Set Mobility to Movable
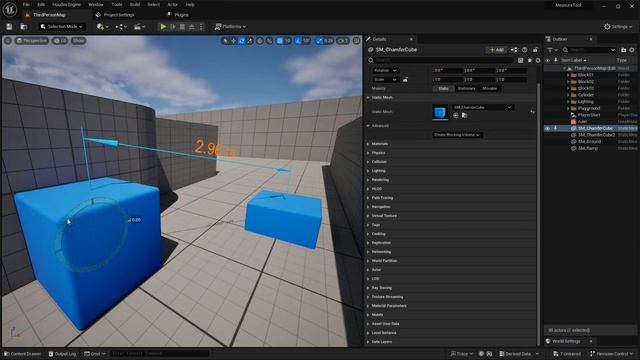 [x=489, y=89]
